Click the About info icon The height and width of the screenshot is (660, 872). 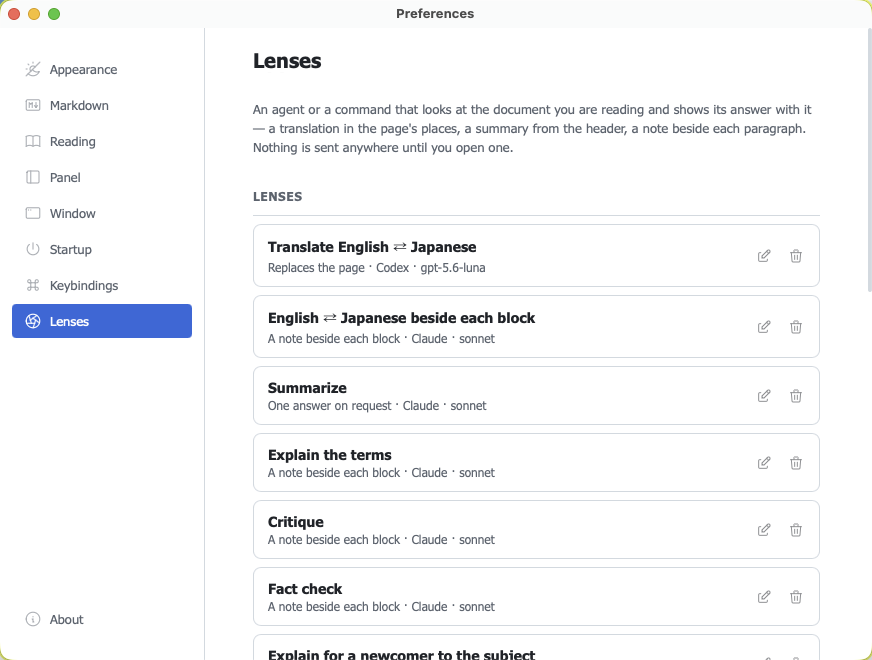pos(33,619)
